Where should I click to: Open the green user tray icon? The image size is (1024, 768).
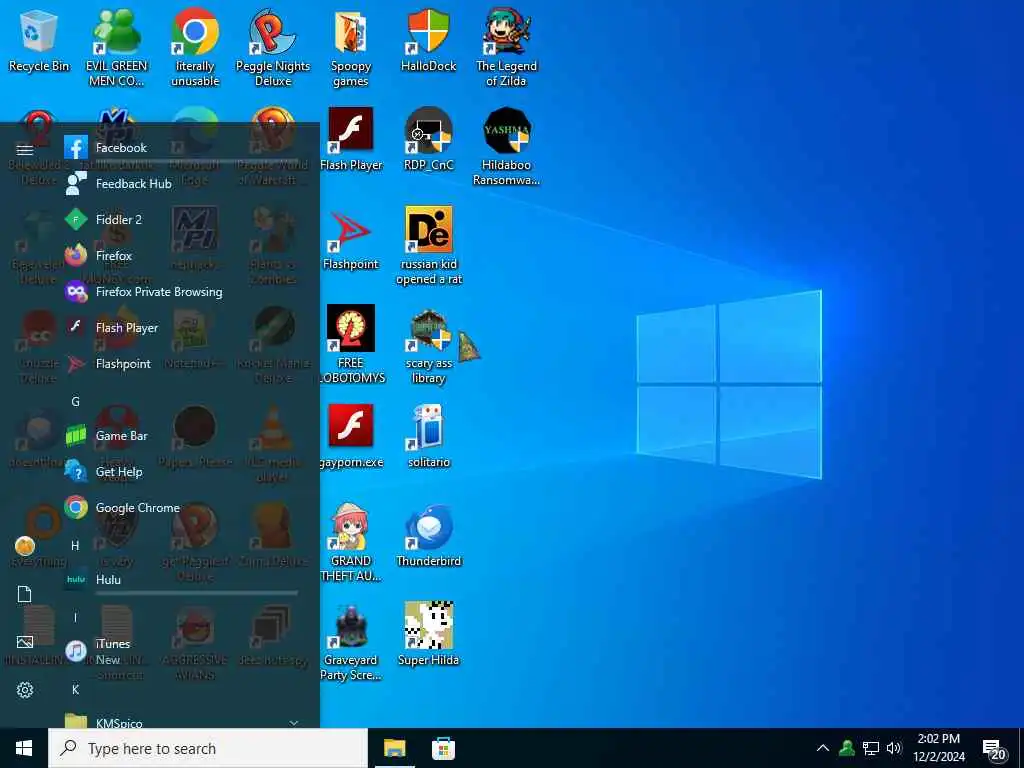pyautogui.click(x=846, y=748)
